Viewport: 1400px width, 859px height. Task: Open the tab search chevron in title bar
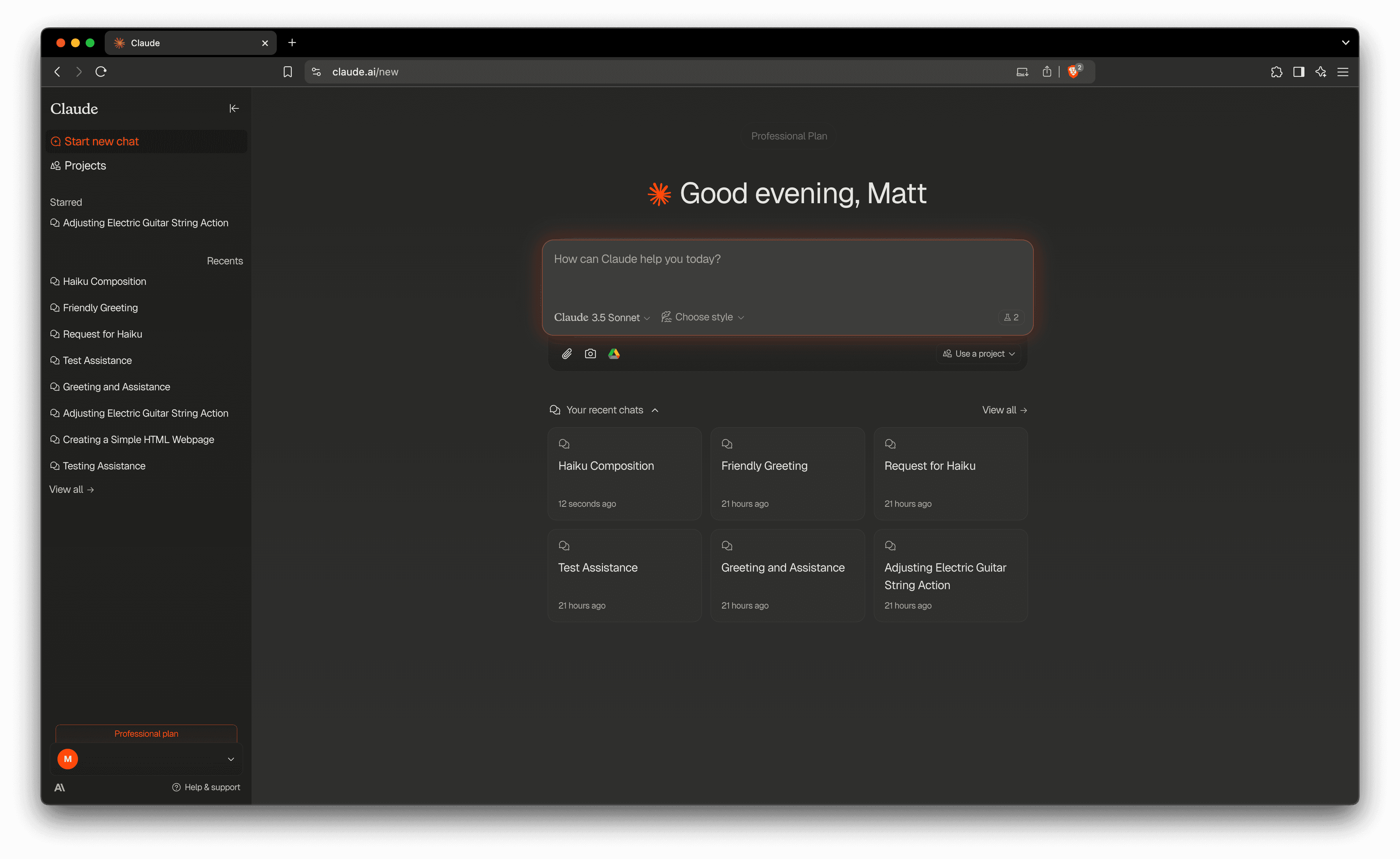(1345, 42)
